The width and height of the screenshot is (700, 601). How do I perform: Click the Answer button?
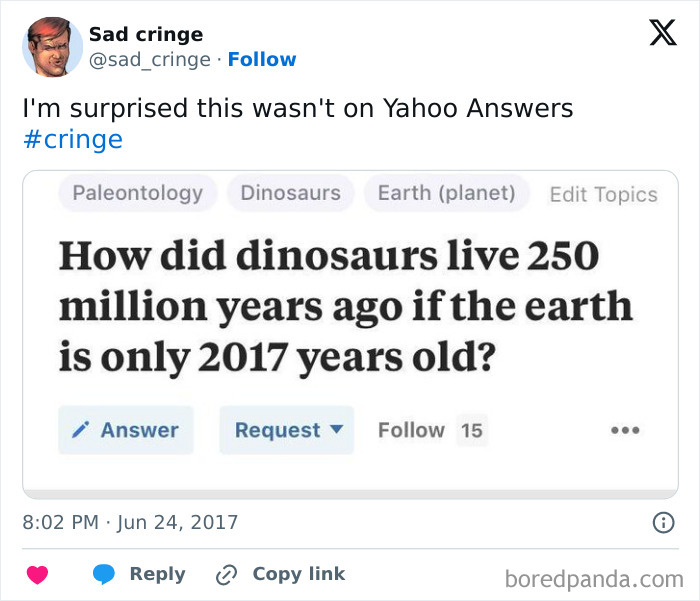pyautogui.click(x=126, y=430)
